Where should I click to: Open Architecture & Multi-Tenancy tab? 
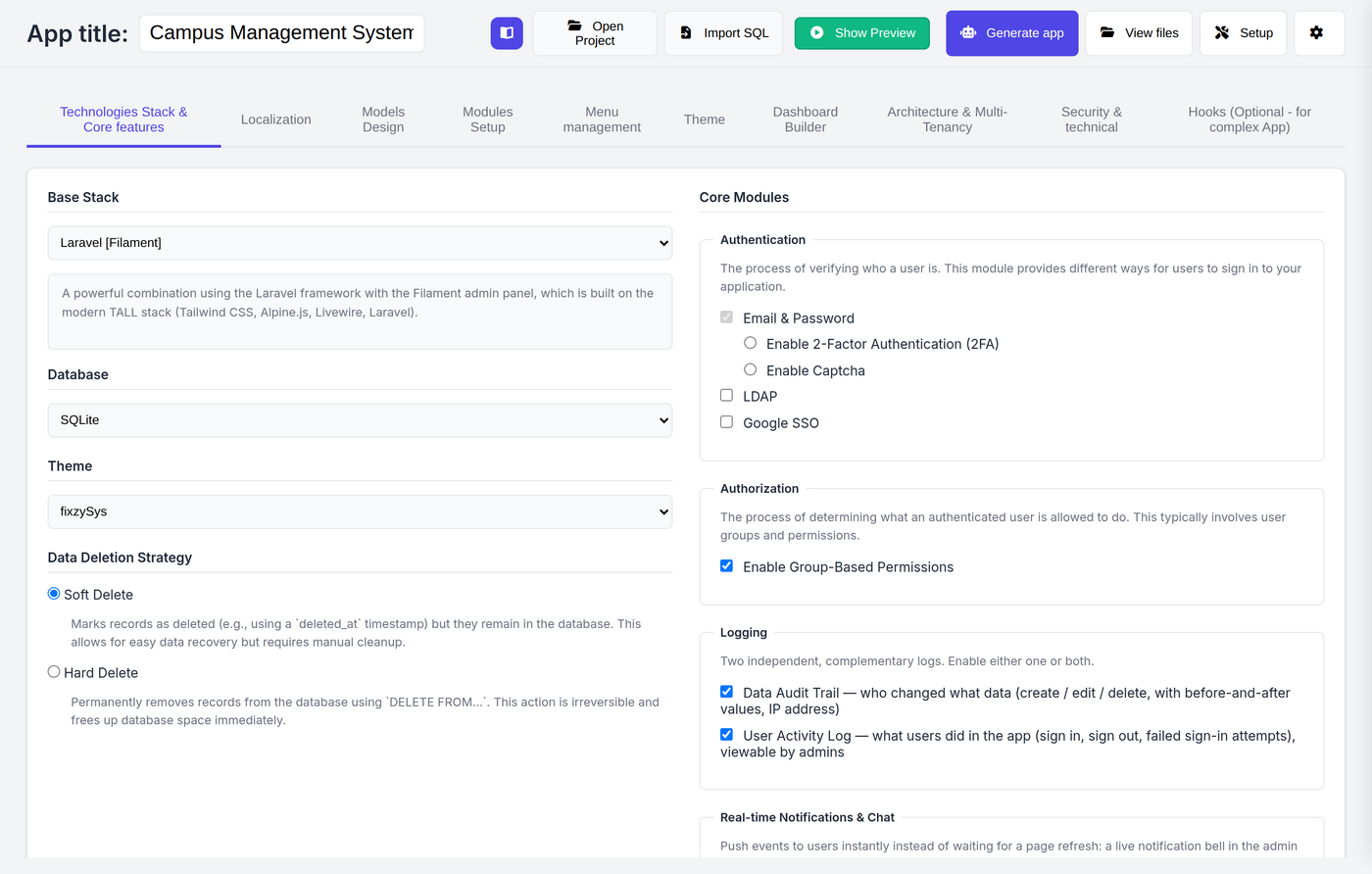[948, 120]
